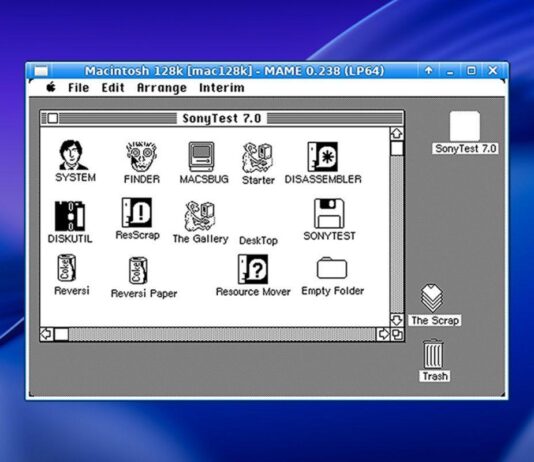Screen dimensions: 534x462
Task: Select the Starter application icon
Action: (x=257, y=158)
